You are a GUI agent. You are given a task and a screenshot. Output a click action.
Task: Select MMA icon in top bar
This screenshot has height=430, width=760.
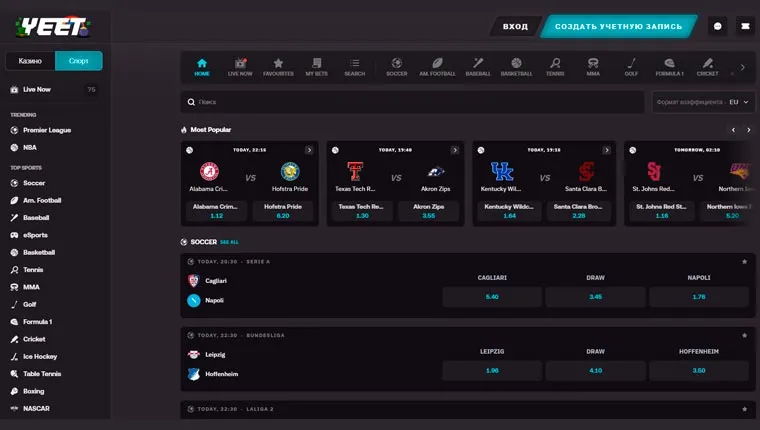[593, 67]
